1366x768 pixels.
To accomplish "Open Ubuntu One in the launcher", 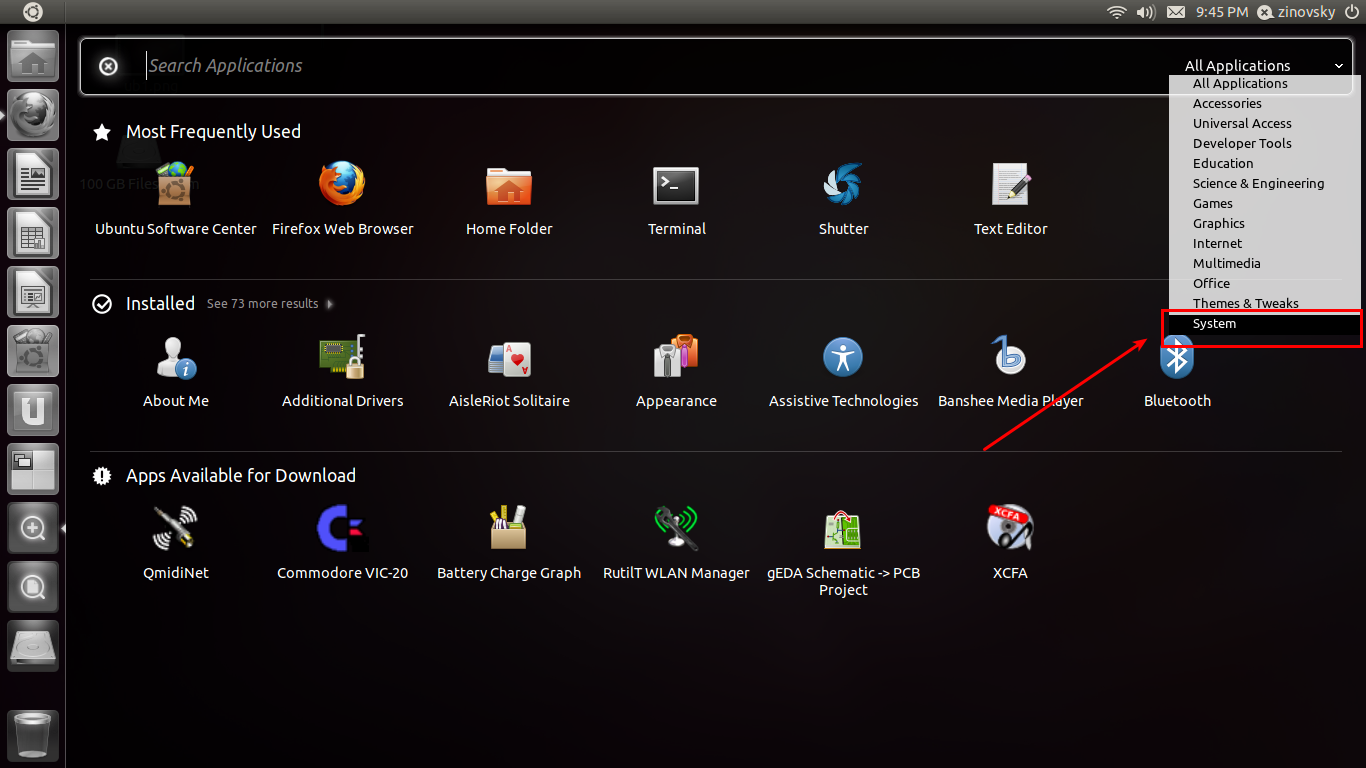I will (33, 410).
